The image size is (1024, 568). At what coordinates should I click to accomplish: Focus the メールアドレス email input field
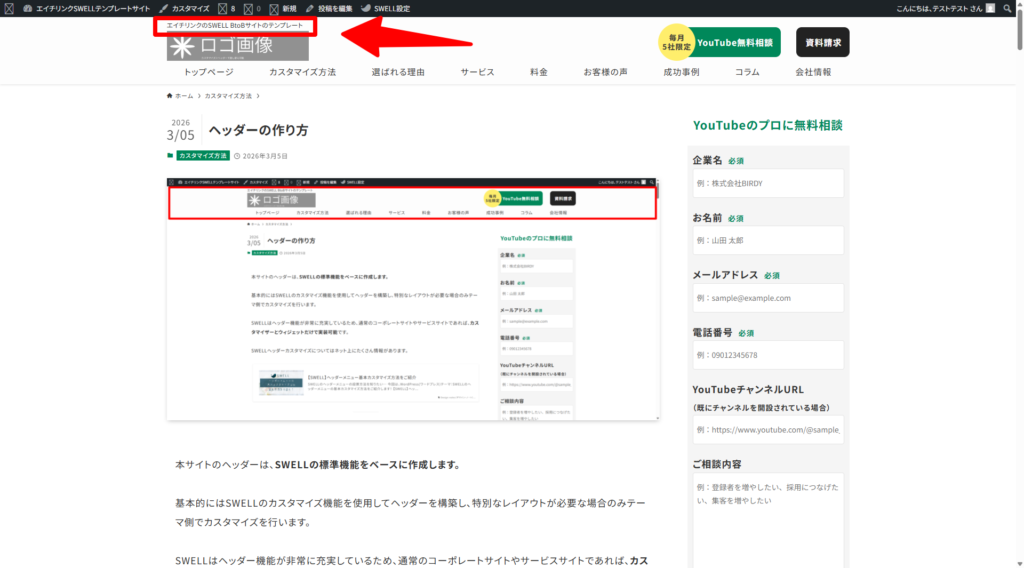(x=767, y=298)
